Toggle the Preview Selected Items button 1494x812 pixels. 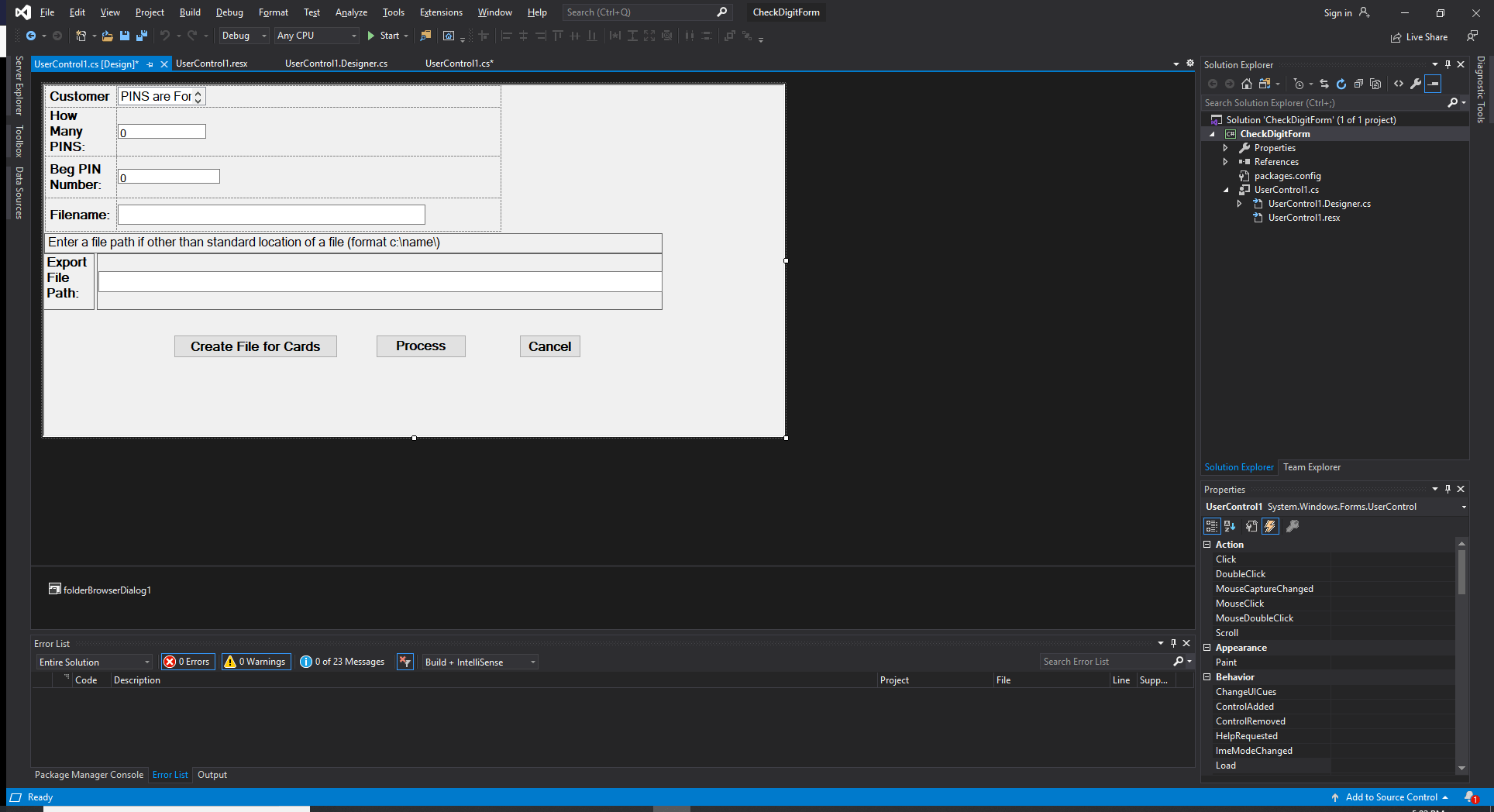point(1432,84)
